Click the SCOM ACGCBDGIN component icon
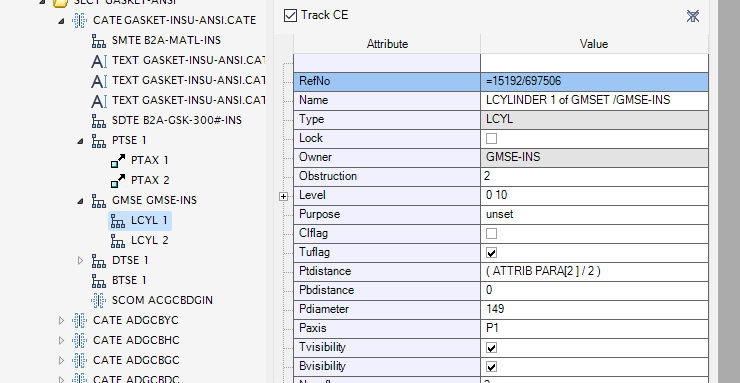This screenshot has width=740, height=383. [x=98, y=300]
